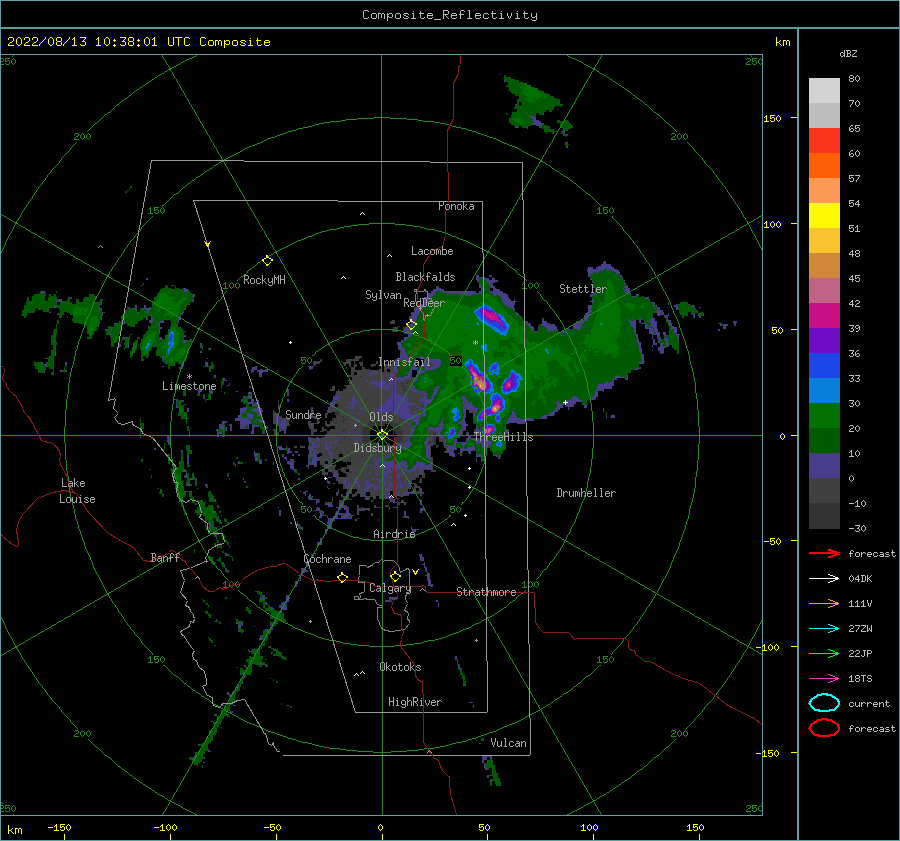
Task: Click the Didsbury label
Action: pos(377,448)
